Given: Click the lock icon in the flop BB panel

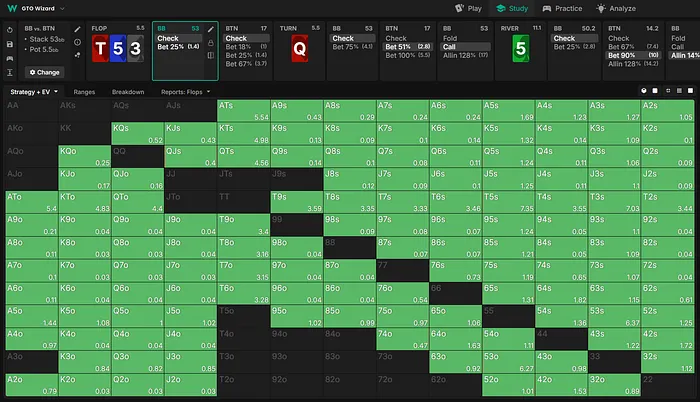Looking at the screenshot, I should pos(210,42).
